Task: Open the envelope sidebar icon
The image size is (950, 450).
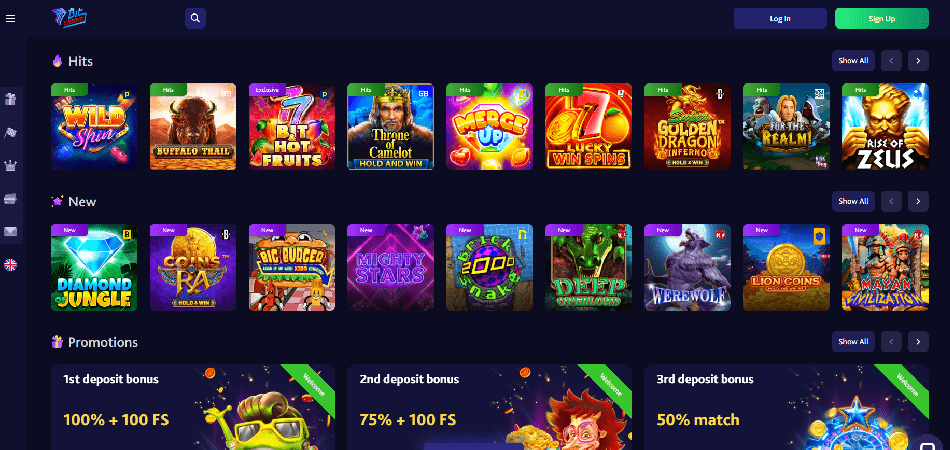Action: tap(11, 231)
